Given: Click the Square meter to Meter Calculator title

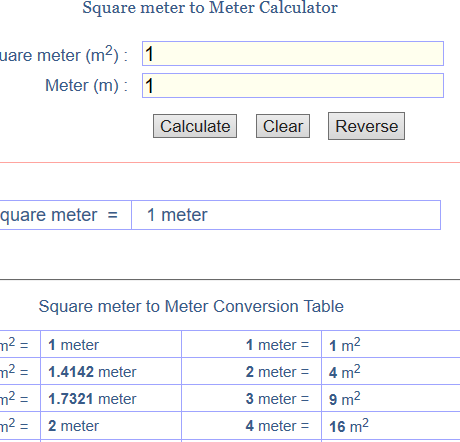Looking at the screenshot, I should (210, 8).
